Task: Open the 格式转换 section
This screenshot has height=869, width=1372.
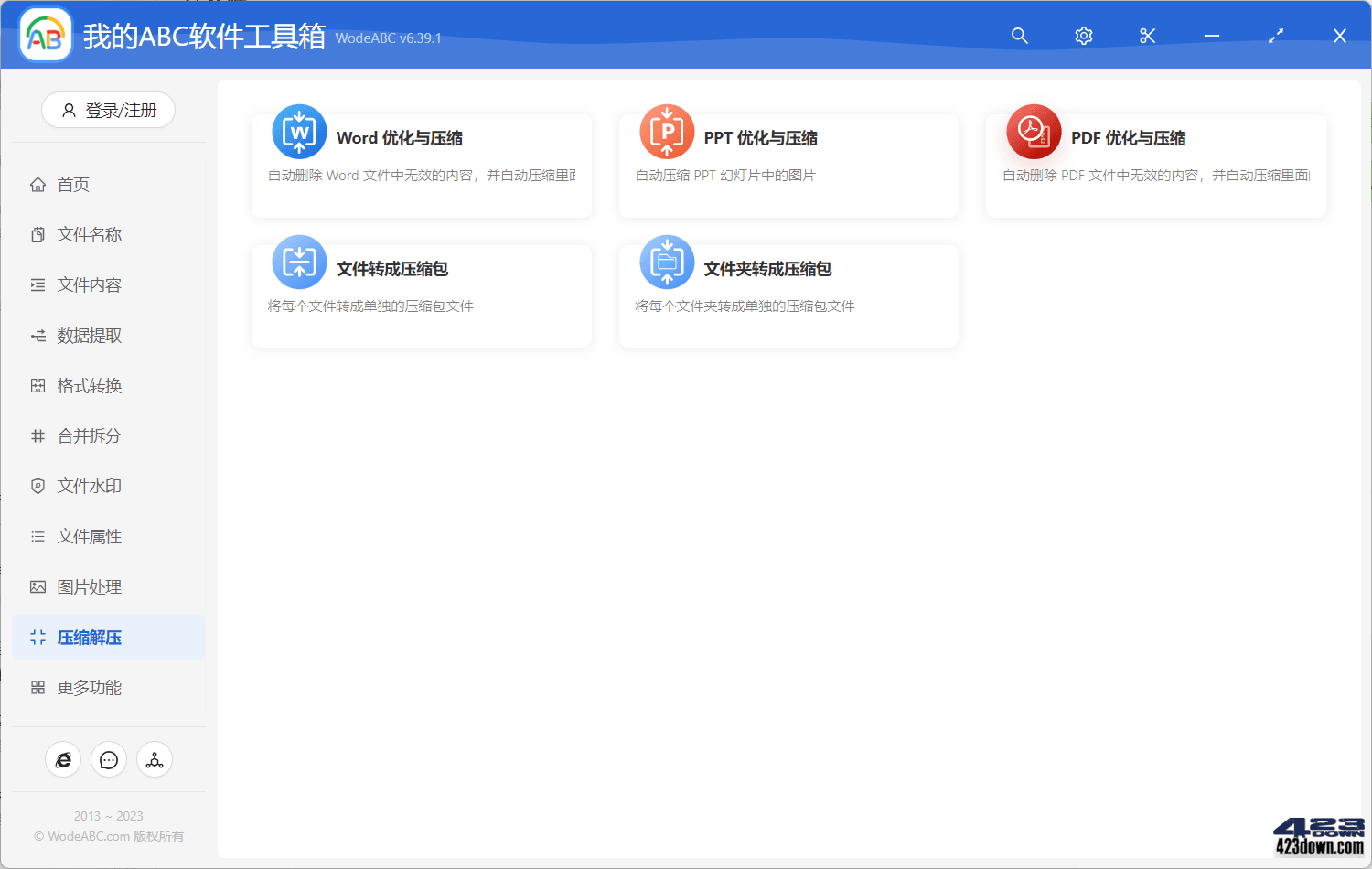Action: (x=81, y=385)
